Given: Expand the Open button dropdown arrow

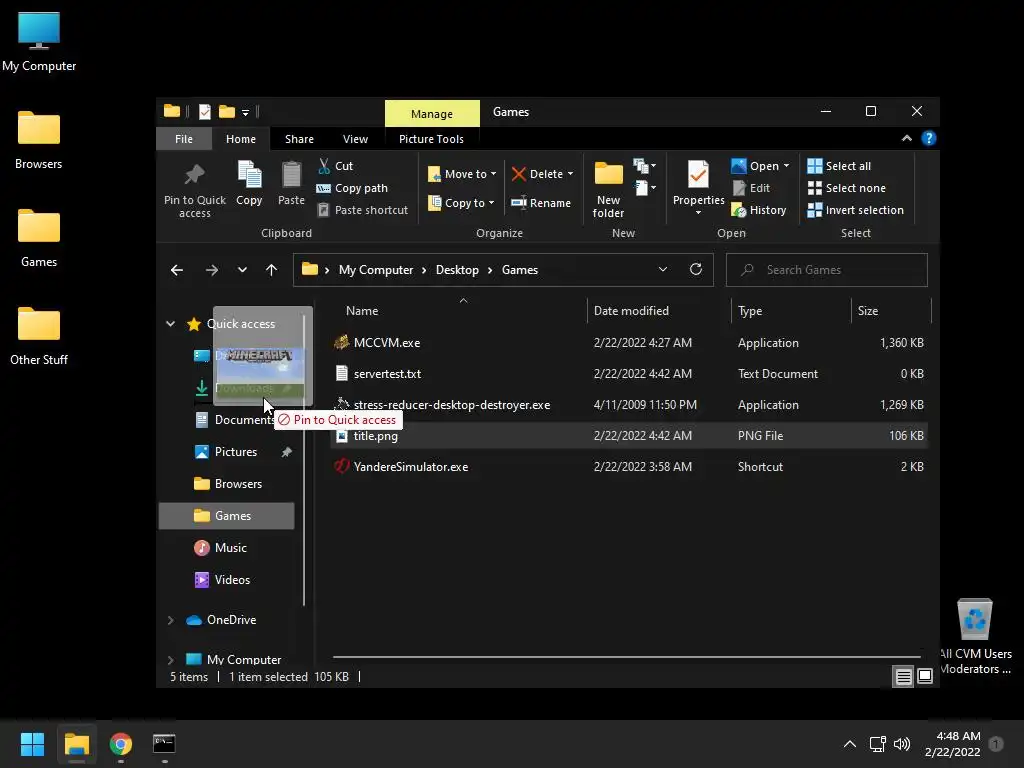Looking at the screenshot, I should click(786, 166).
